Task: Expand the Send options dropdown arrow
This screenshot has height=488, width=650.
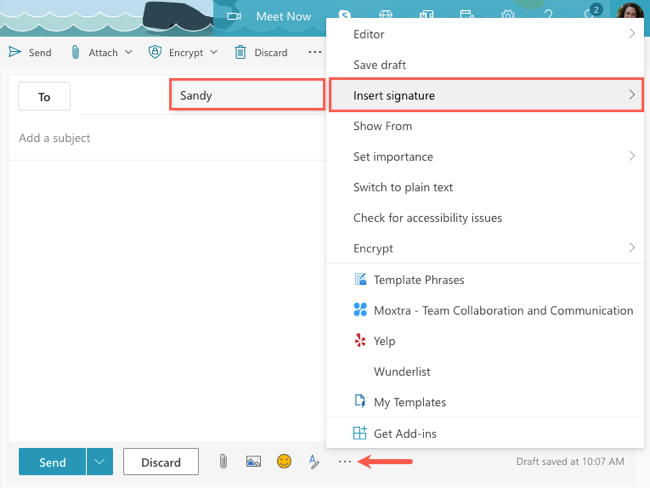Action: (x=98, y=462)
